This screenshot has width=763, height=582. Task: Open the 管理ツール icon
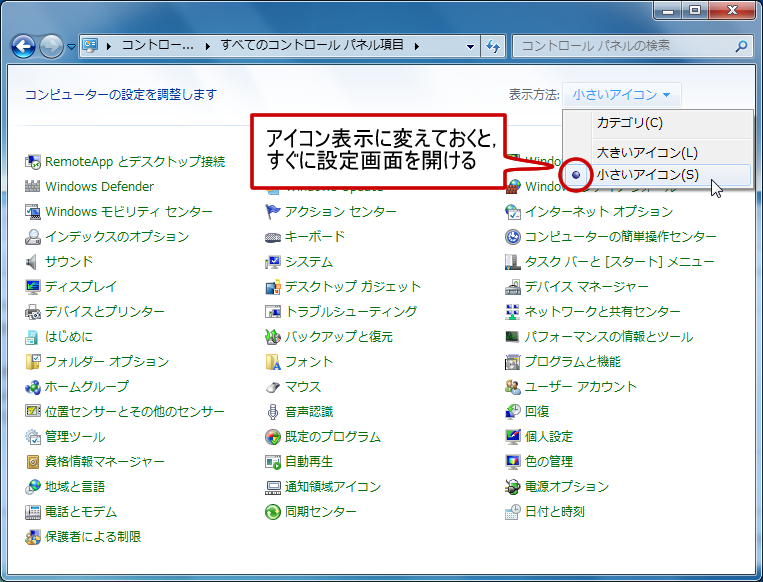click(x=33, y=436)
